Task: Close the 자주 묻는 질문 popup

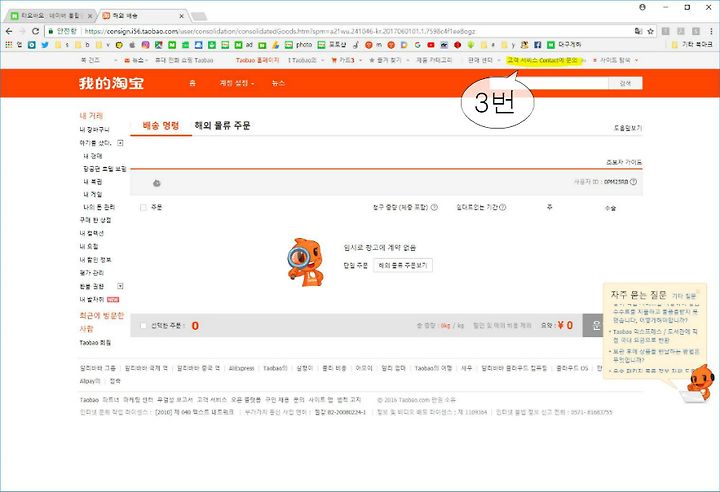Action: pyautogui.click(x=698, y=290)
